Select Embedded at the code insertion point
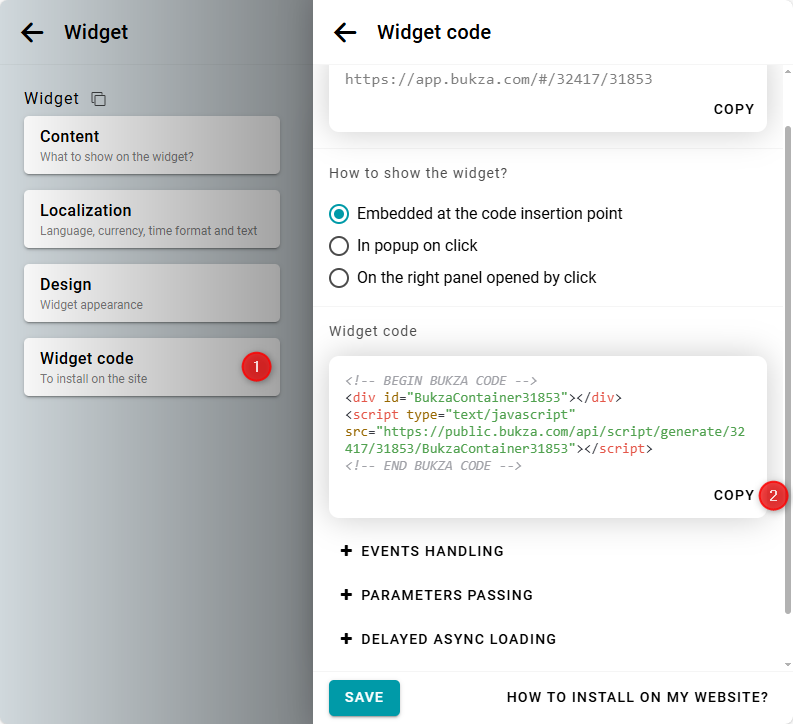 click(340, 213)
